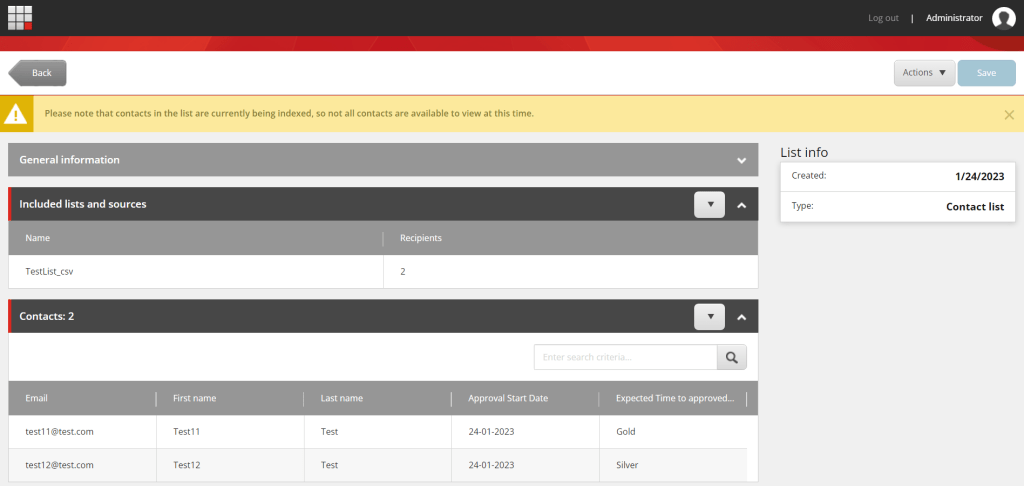Dismiss the yellow indexing warning banner
Image resolution: width=1024 pixels, height=486 pixels.
pyautogui.click(x=1009, y=115)
